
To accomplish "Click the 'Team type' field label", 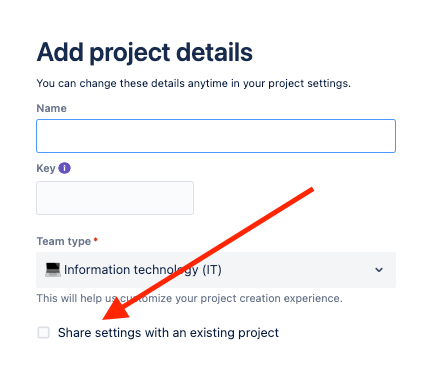I will click(x=64, y=241).
